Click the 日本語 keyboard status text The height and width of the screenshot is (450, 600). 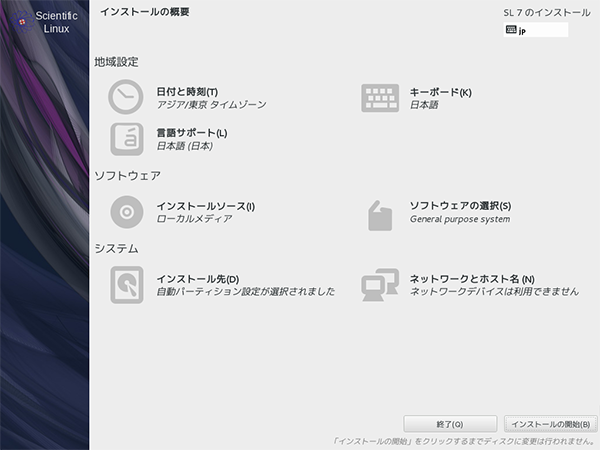point(424,105)
